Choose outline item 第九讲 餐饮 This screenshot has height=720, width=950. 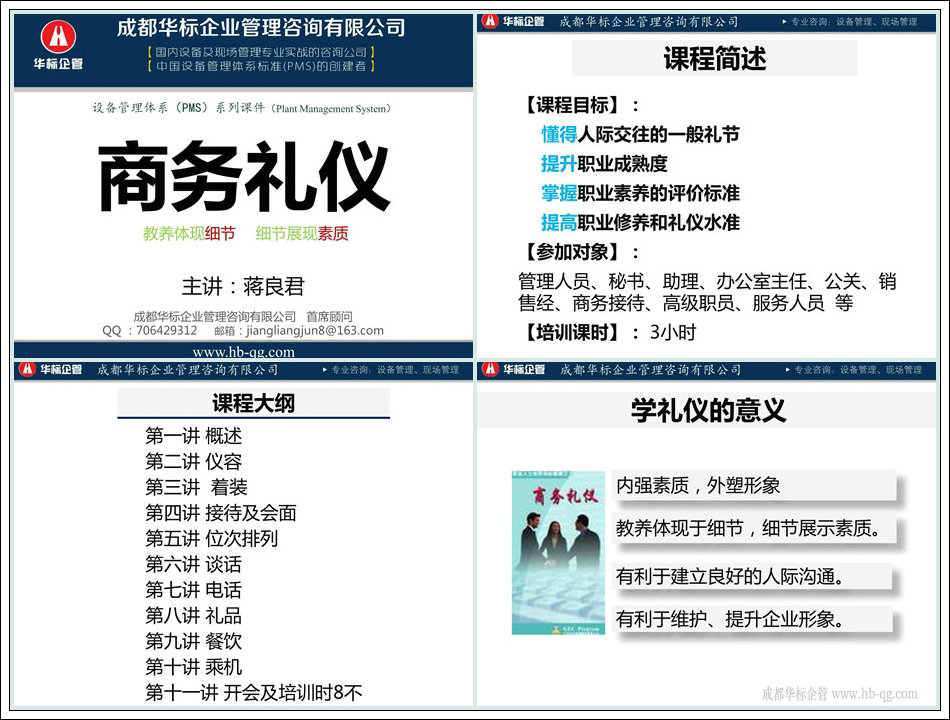coord(193,641)
